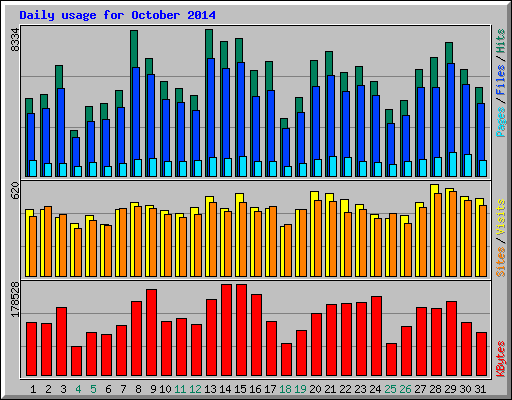This screenshot has height=400, width=512.
Task: Click day label 13 on the x-axis
Action: (x=210, y=389)
